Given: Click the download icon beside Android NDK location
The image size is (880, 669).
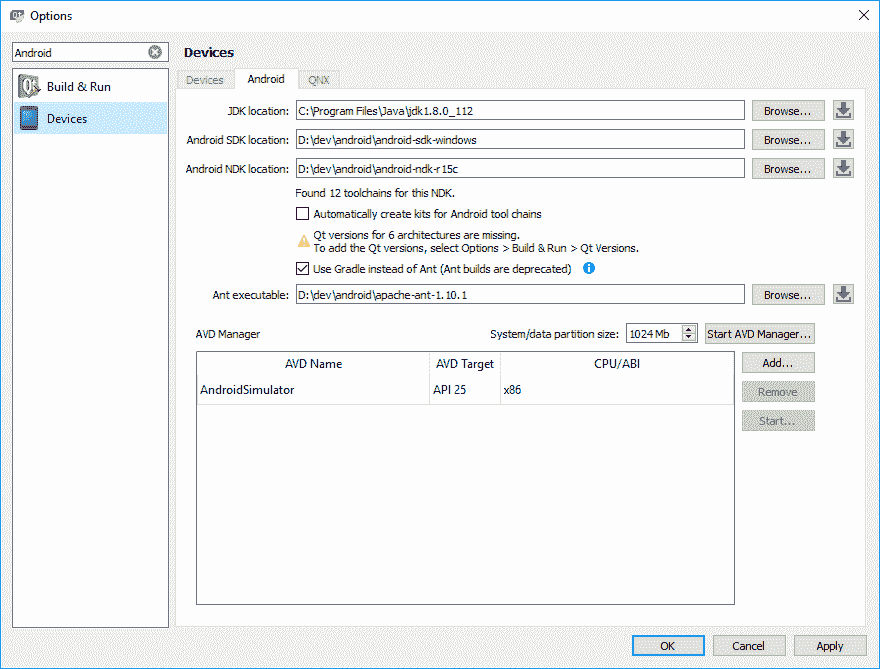Looking at the screenshot, I should click(843, 169).
